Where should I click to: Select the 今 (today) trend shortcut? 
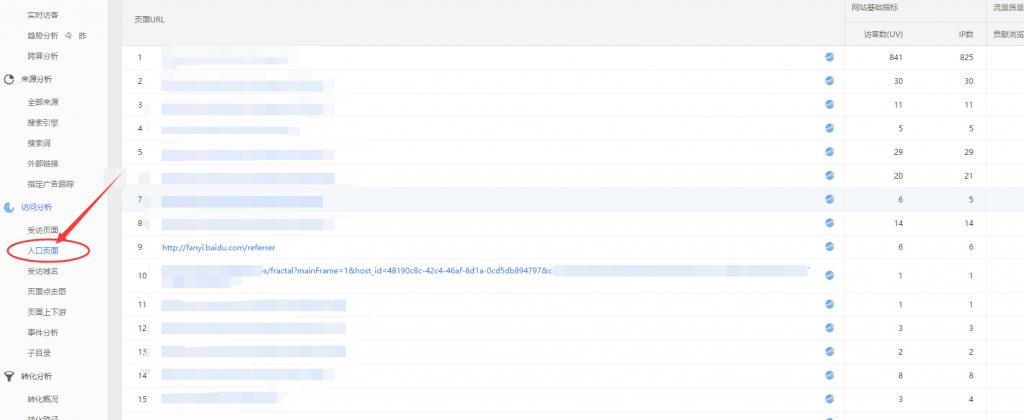tap(69, 36)
